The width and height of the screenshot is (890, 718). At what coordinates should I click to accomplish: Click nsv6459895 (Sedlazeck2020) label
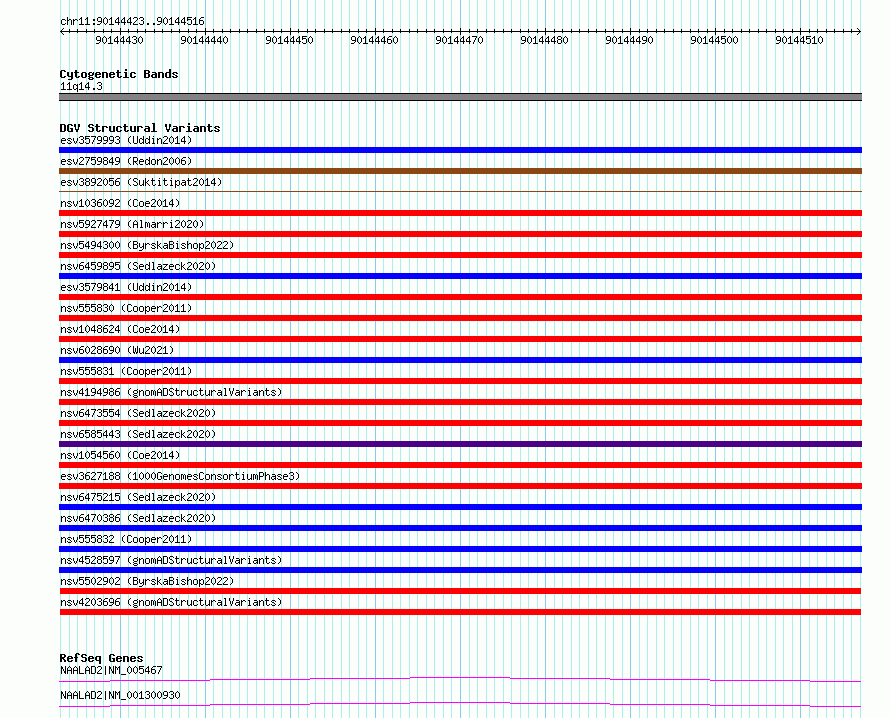138,266
